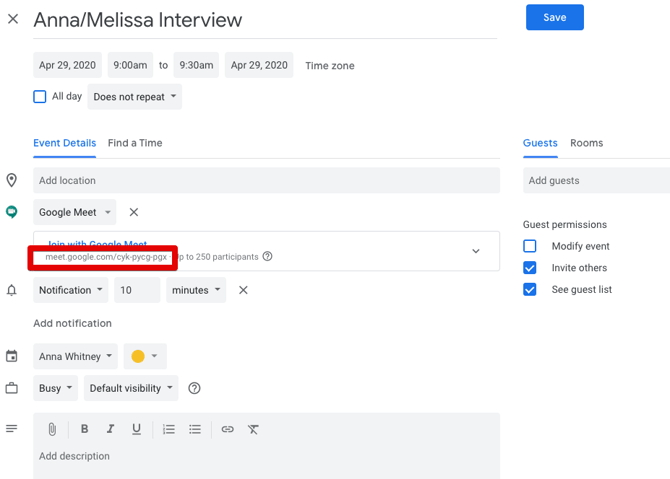Switch to the Rooms tab

click(x=586, y=143)
